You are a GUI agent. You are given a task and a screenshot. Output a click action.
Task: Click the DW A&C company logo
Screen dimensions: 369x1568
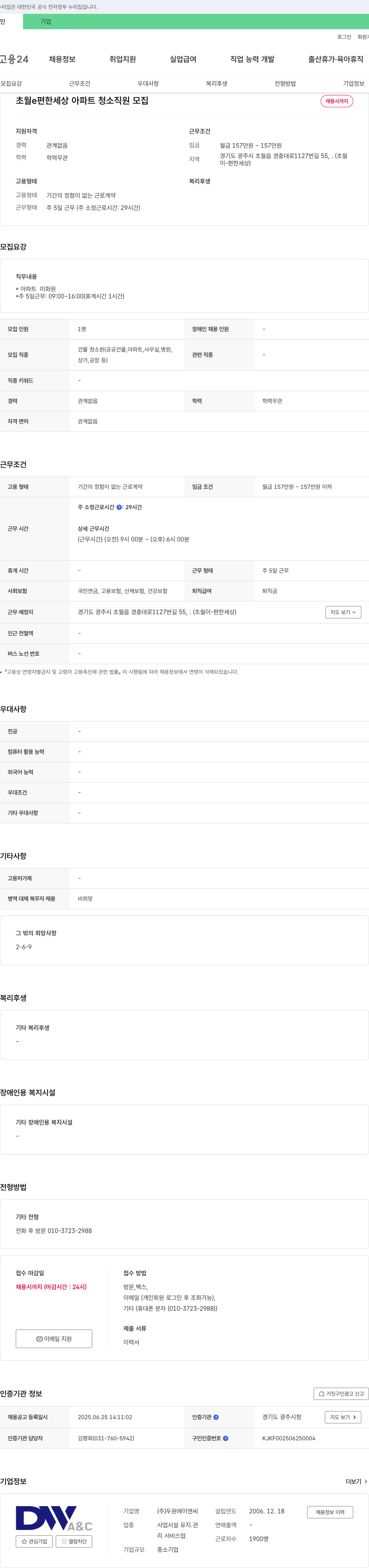coord(54,1518)
